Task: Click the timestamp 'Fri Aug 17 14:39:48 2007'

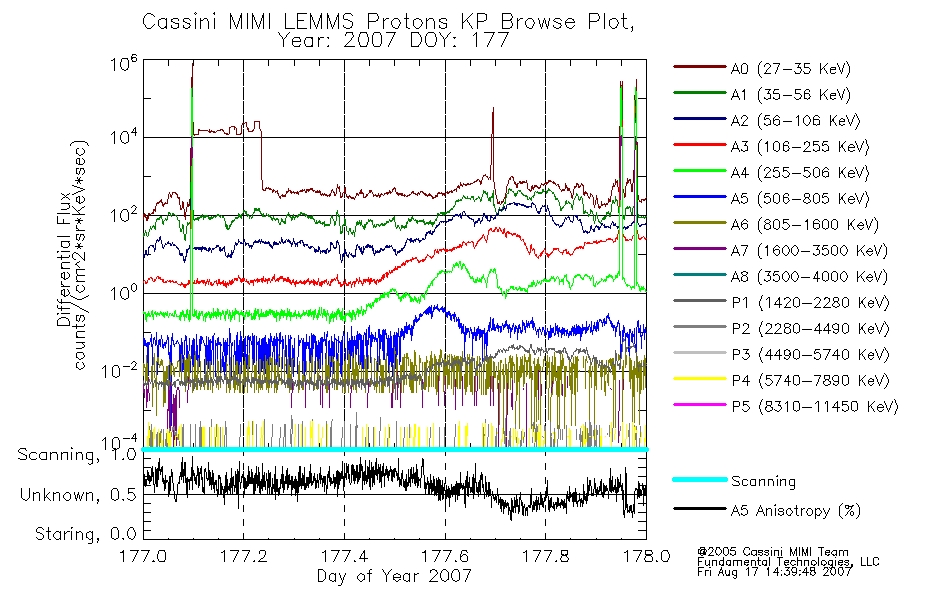Action: 774,572
